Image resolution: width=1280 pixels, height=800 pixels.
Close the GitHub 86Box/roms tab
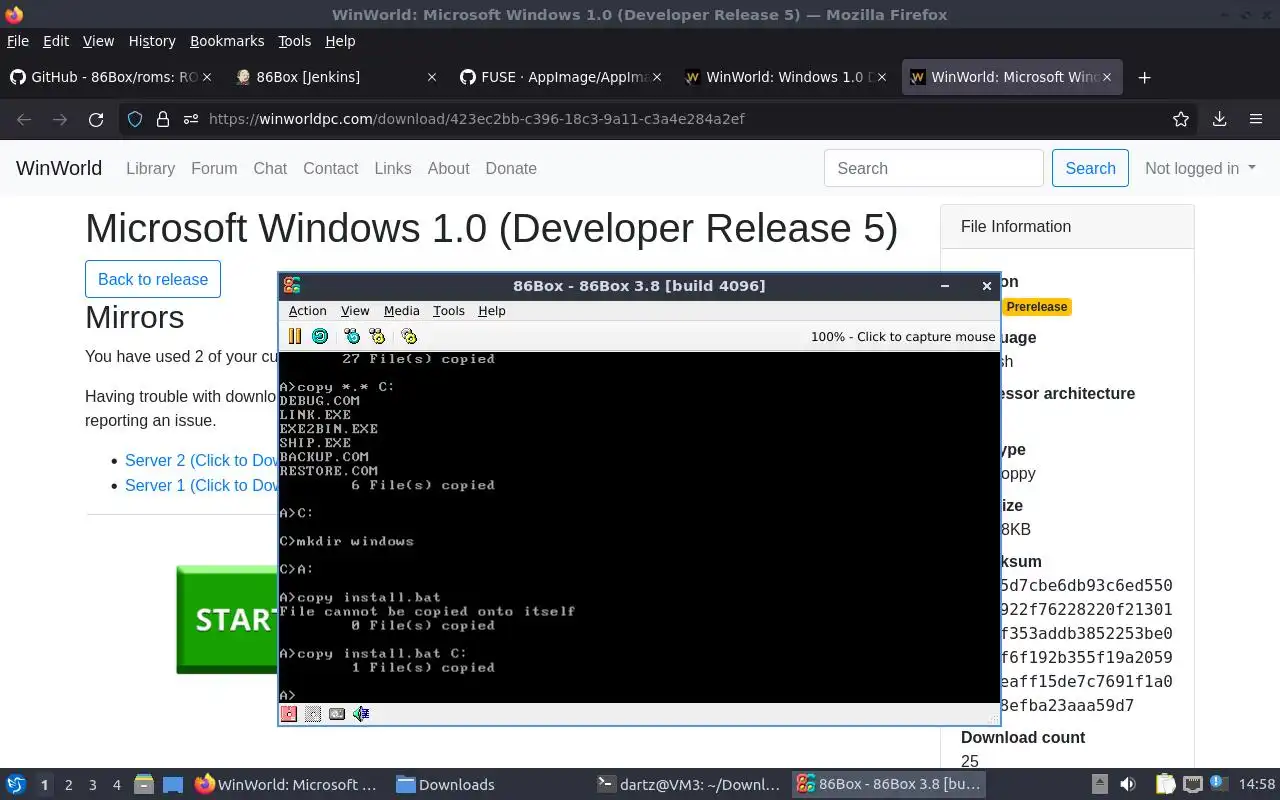click(207, 77)
